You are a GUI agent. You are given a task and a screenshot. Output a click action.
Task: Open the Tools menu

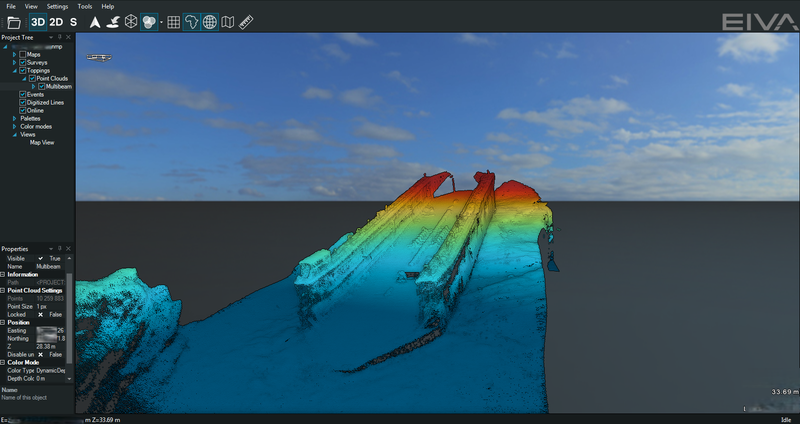pyautogui.click(x=86, y=6)
